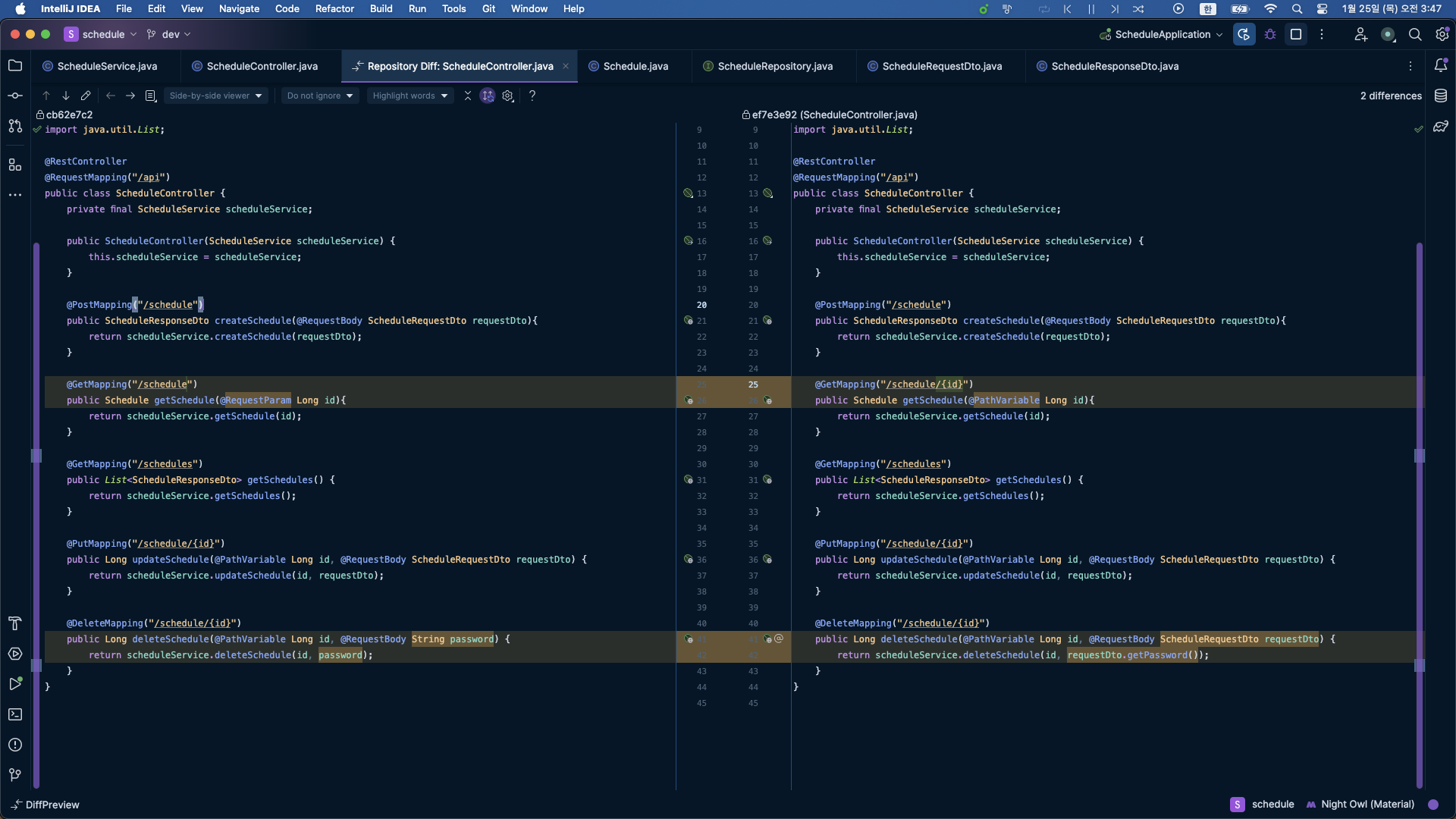Open the Pull Requests sidebar icon

(15, 126)
